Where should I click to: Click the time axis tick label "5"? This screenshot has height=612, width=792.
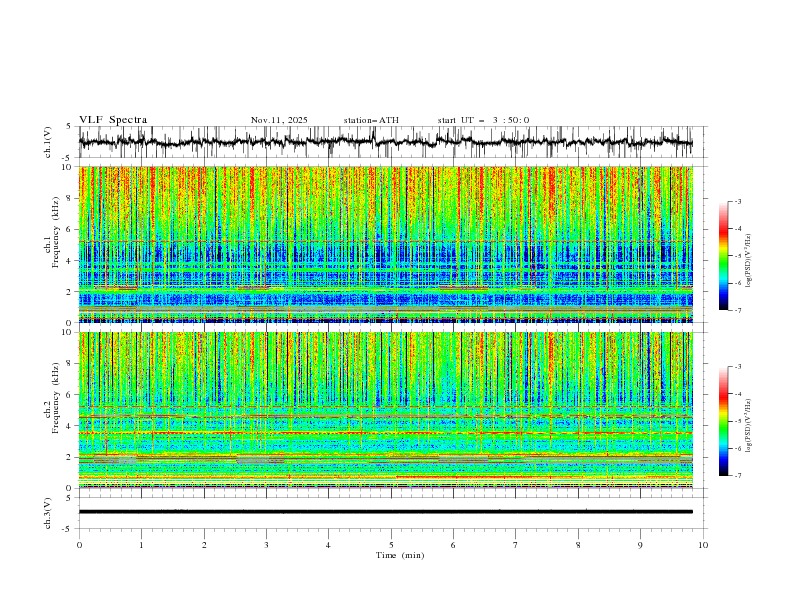[x=391, y=545]
